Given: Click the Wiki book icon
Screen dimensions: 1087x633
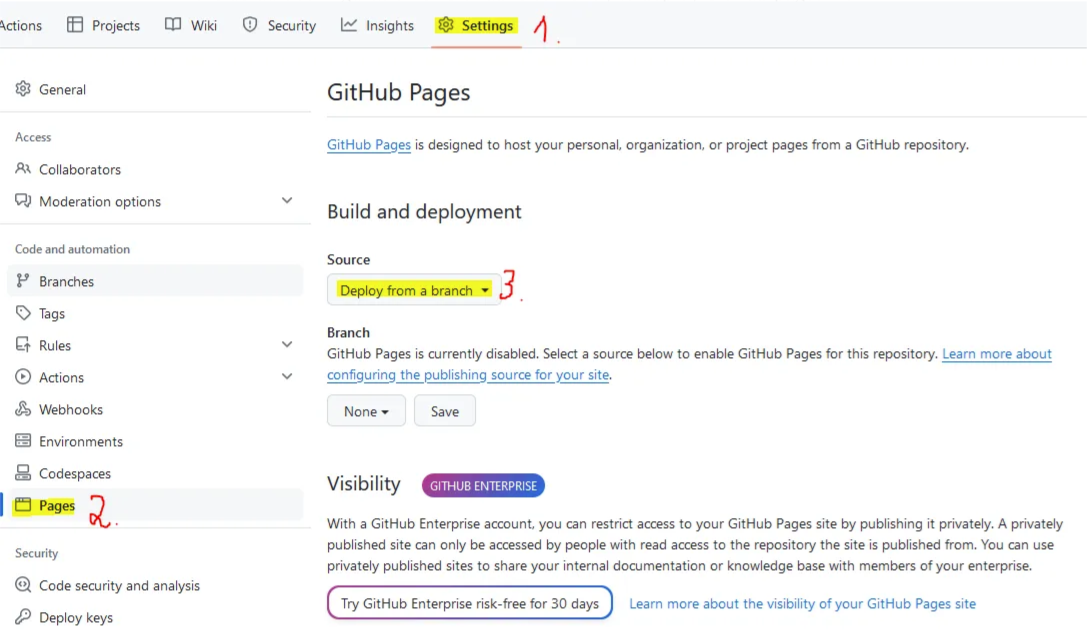Looking at the screenshot, I should tap(173, 25).
